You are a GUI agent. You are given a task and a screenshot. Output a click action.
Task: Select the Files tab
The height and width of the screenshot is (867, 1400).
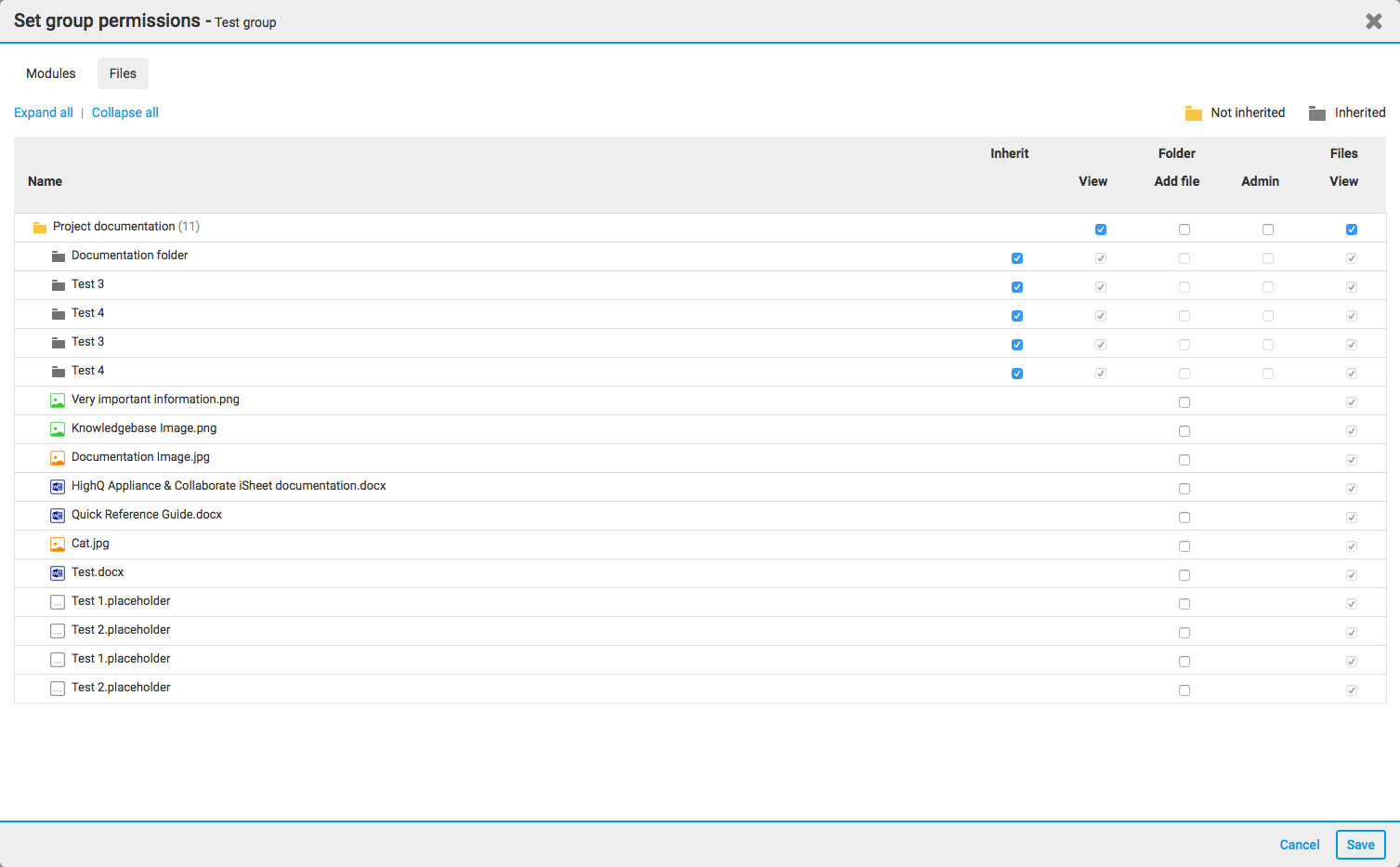point(123,73)
